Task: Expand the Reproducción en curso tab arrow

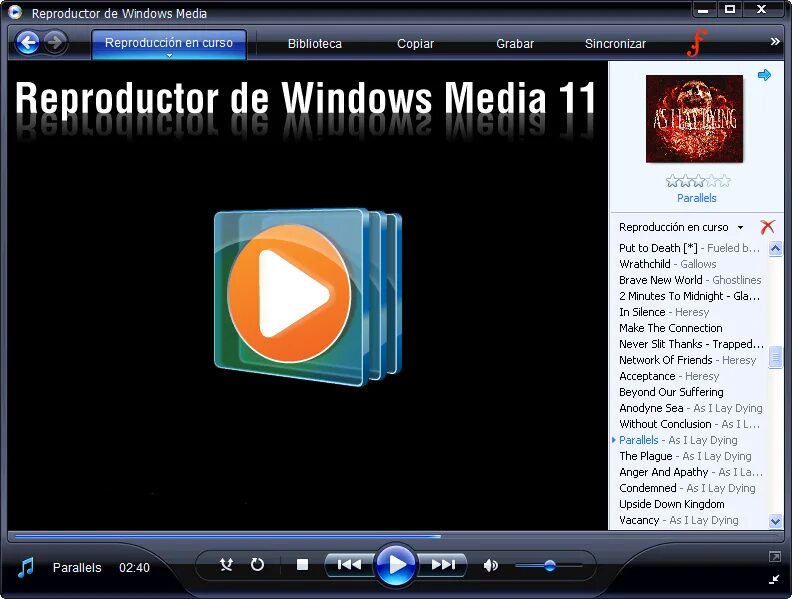Action: [169, 56]
